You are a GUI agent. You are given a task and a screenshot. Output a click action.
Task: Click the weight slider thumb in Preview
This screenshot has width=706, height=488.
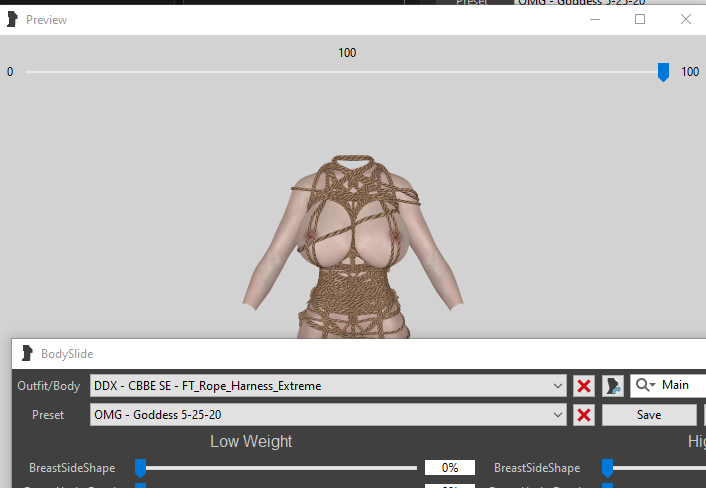tap(663, 72)
